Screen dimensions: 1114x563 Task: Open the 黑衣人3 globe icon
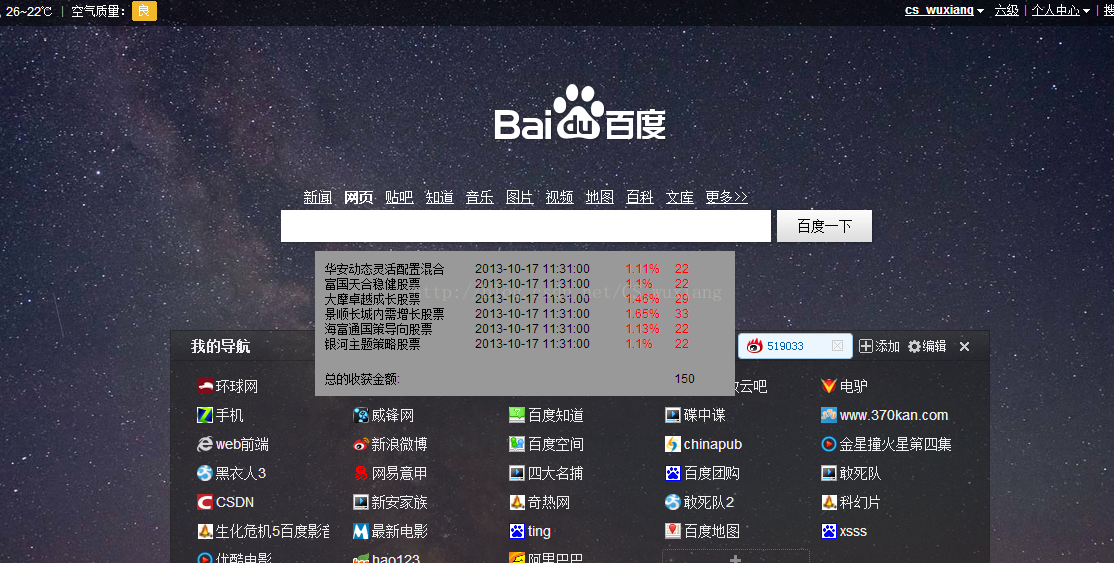[205, 473]
